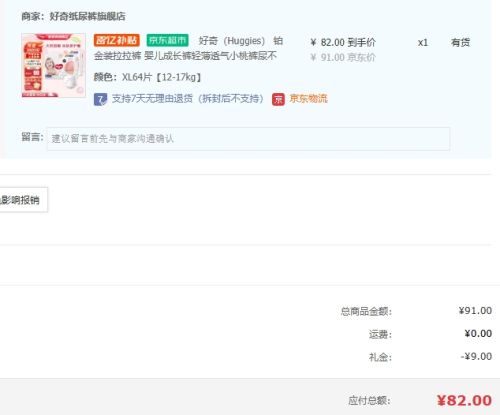Viewport: 500px width, 415px height.
Task: Click the 总商品金额 ¥91.00 amount
Action: tap(475, 311)
